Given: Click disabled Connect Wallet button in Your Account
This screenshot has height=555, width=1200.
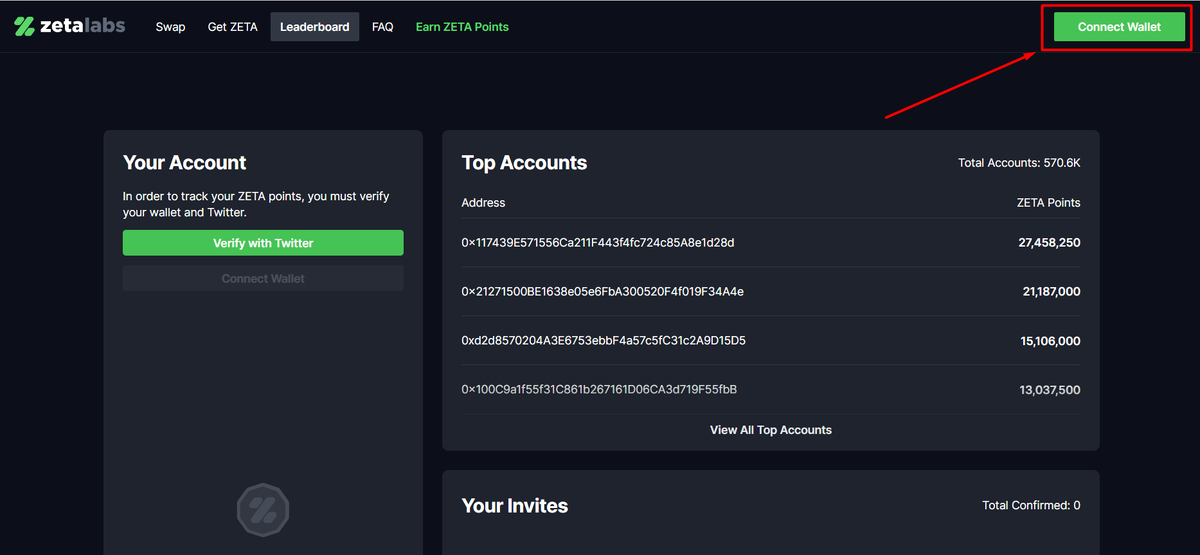Looking at the screenshot, I should pyautogui.click(x=263, y=279).
